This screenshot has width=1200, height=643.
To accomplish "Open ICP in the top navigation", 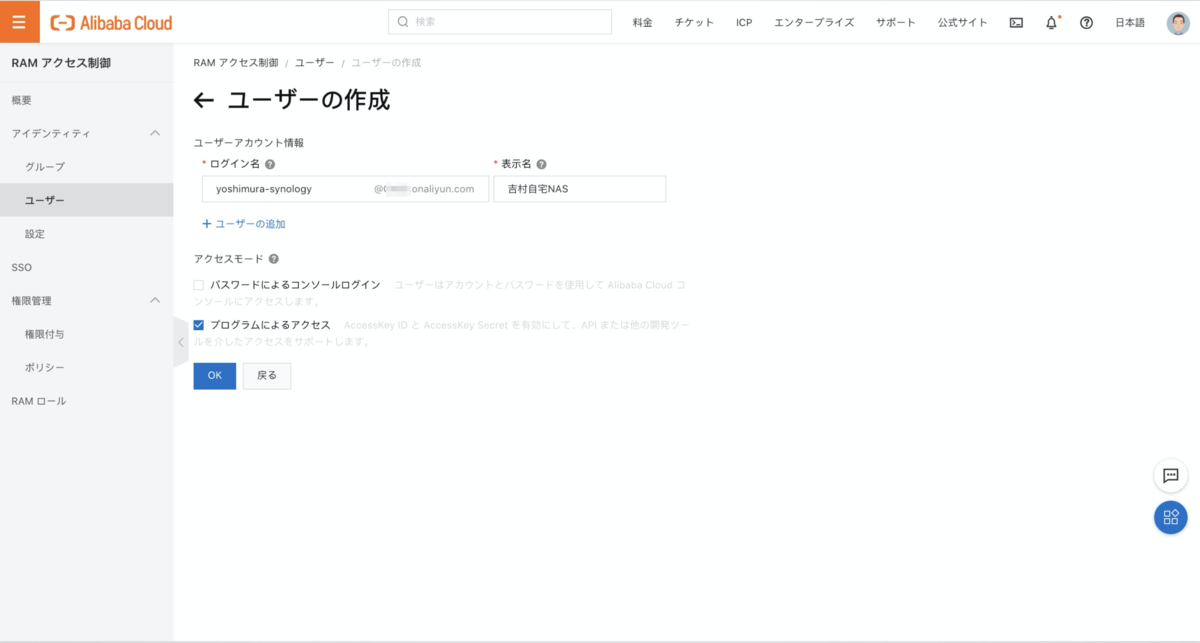I will click(x=744, y=22).
